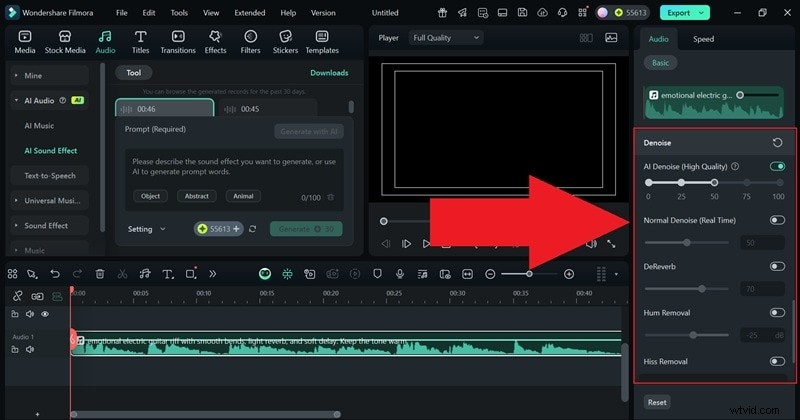Image resolution: width=800 pixels, height=420 pixels.
Task: Open the Tools menu in the menu bar
Action: coord(179,13)
